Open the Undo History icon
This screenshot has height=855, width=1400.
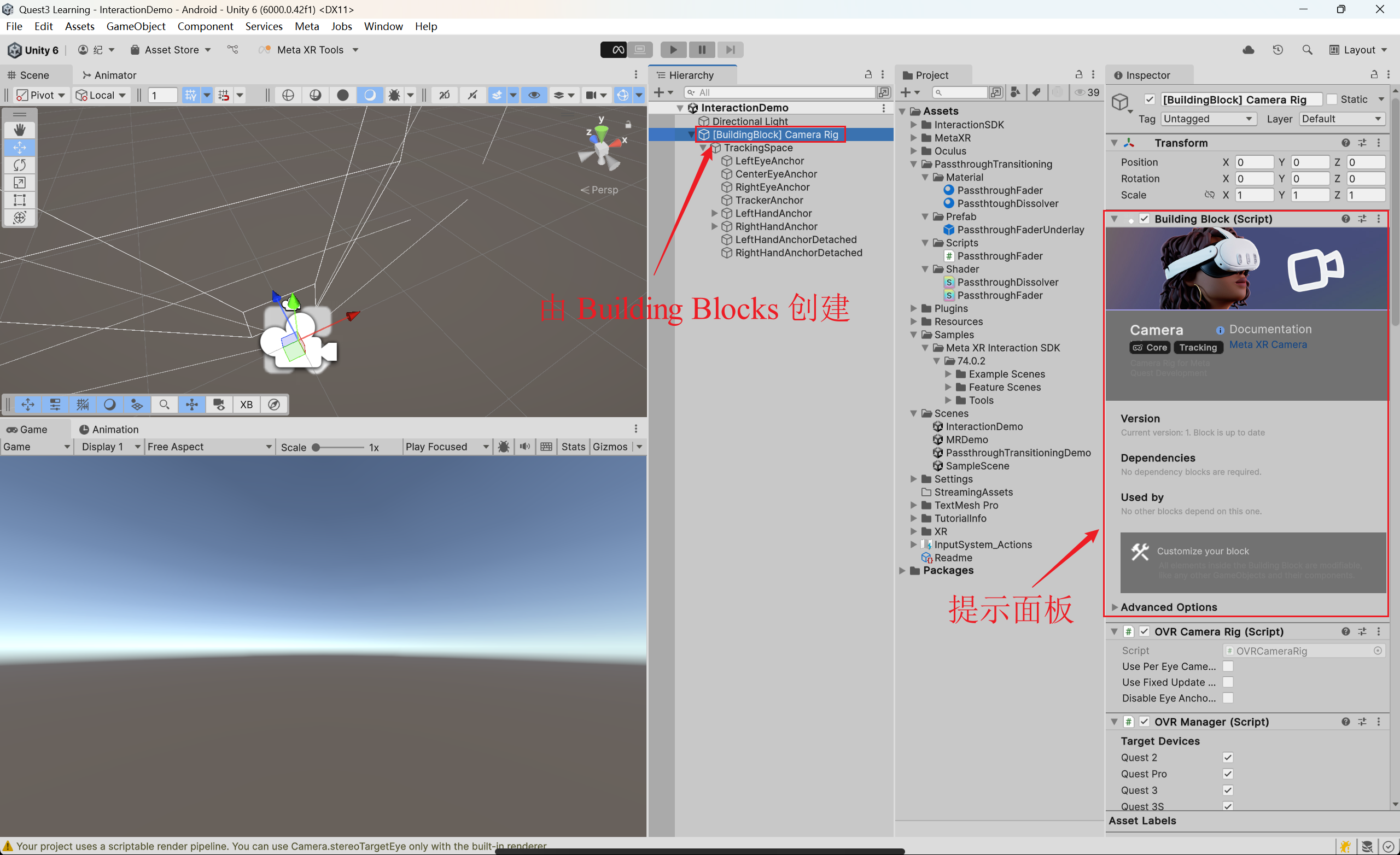1278,50
